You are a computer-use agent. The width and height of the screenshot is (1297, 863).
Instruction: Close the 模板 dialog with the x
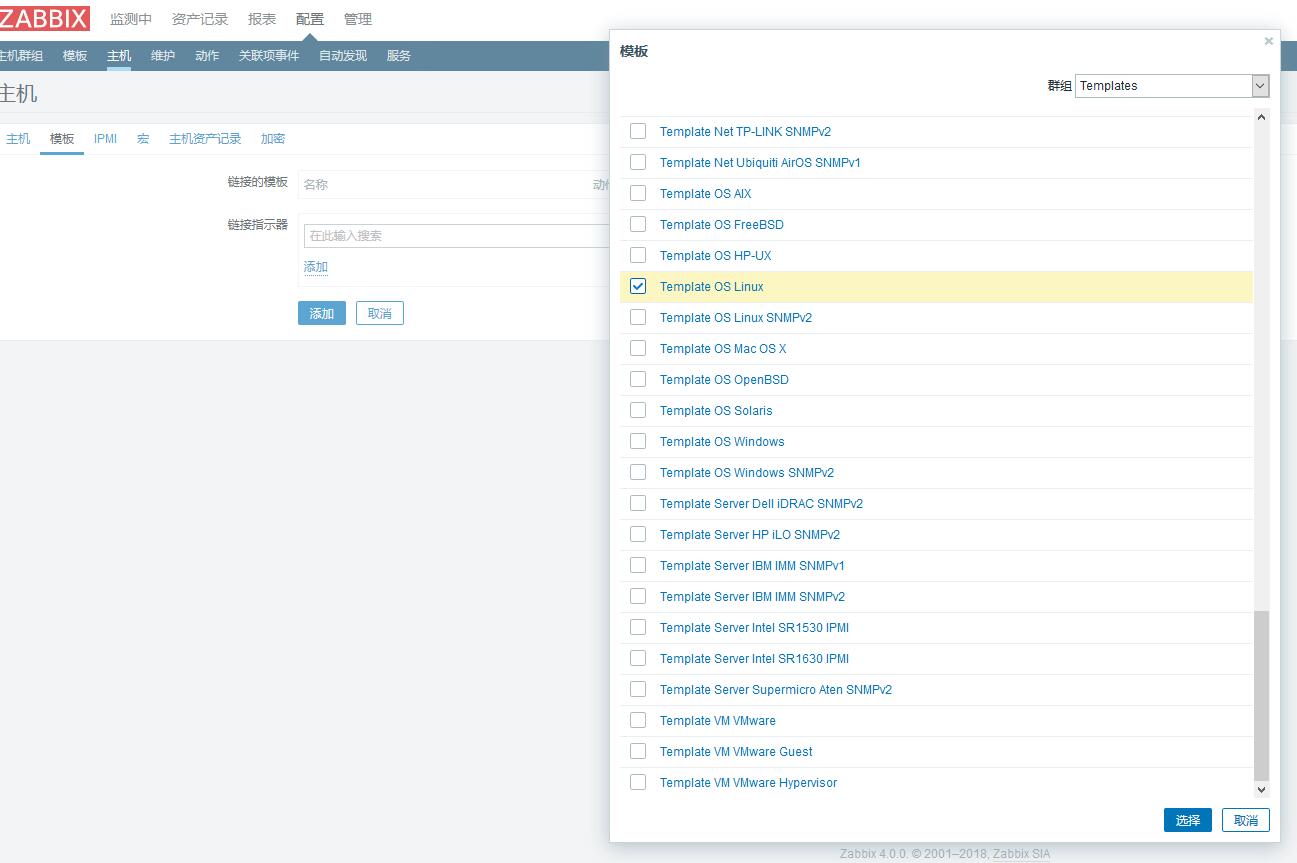pos(1268,41)
